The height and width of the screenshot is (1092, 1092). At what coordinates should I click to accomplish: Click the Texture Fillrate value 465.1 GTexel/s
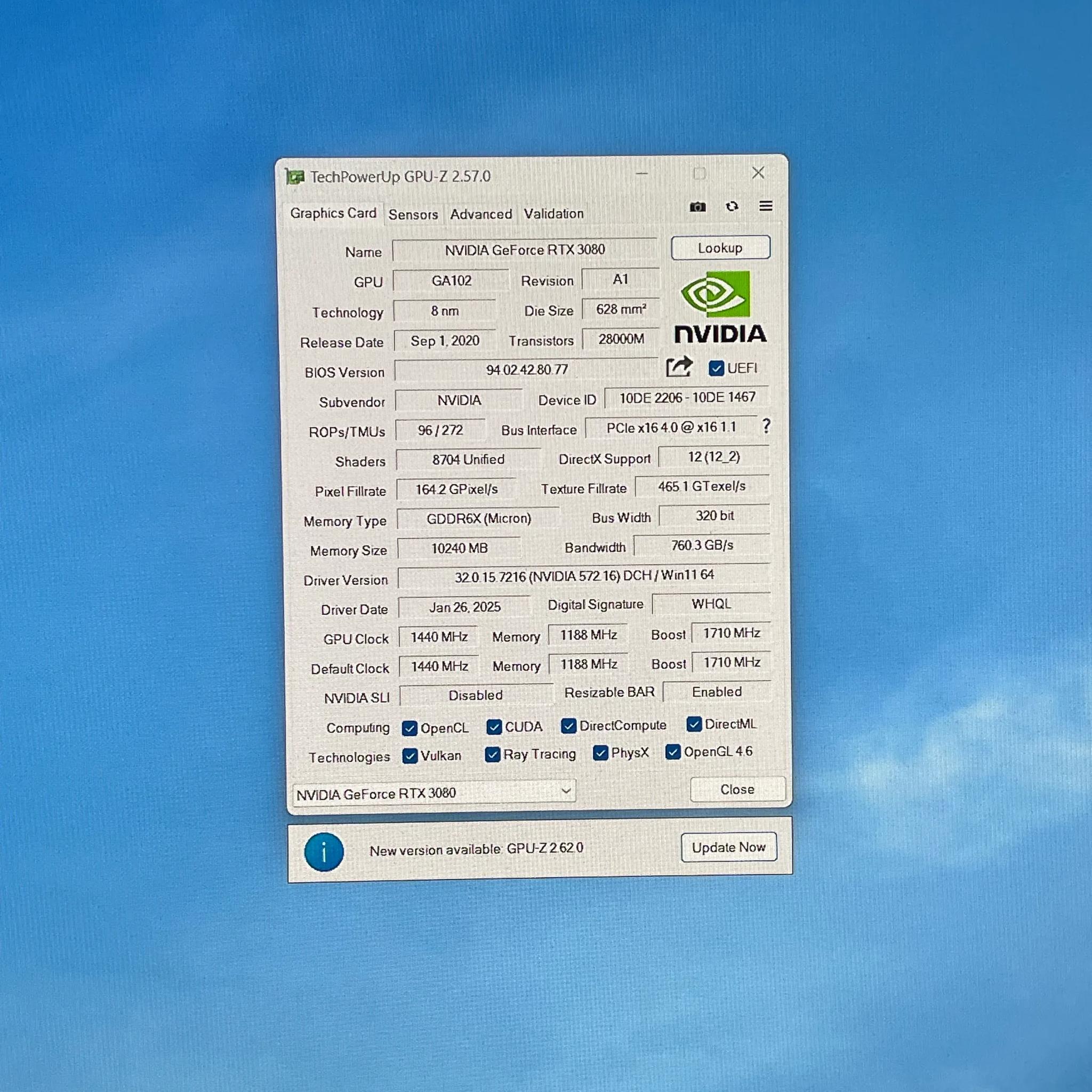[x=702, y=487]
